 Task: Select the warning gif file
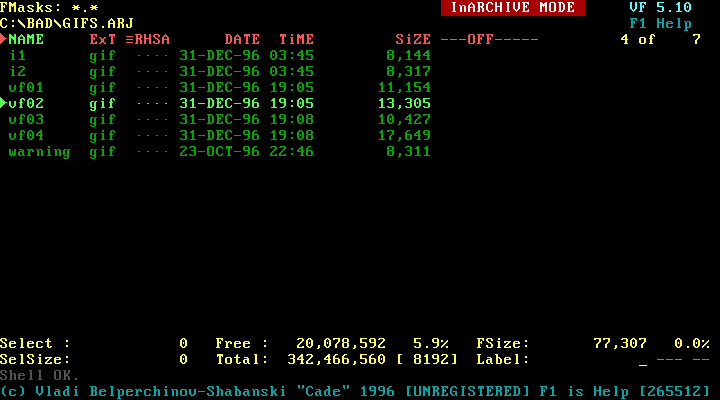click(39, 151)
